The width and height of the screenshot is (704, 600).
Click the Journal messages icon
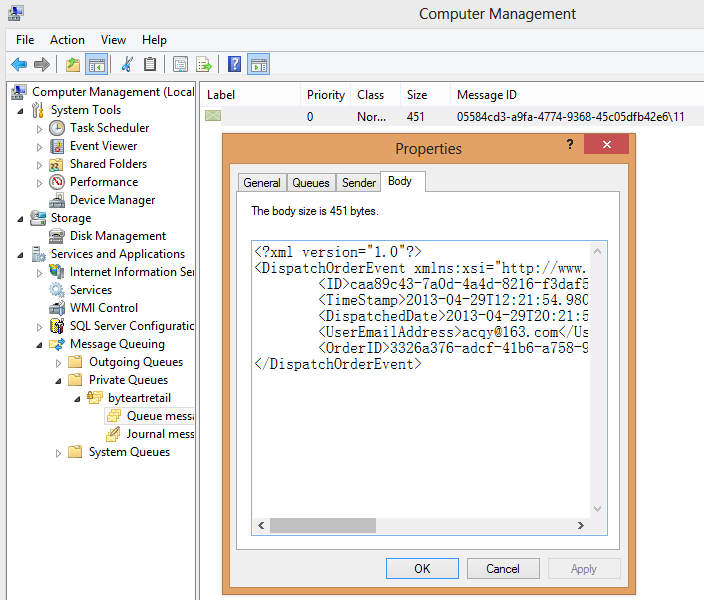coord(113,434)
